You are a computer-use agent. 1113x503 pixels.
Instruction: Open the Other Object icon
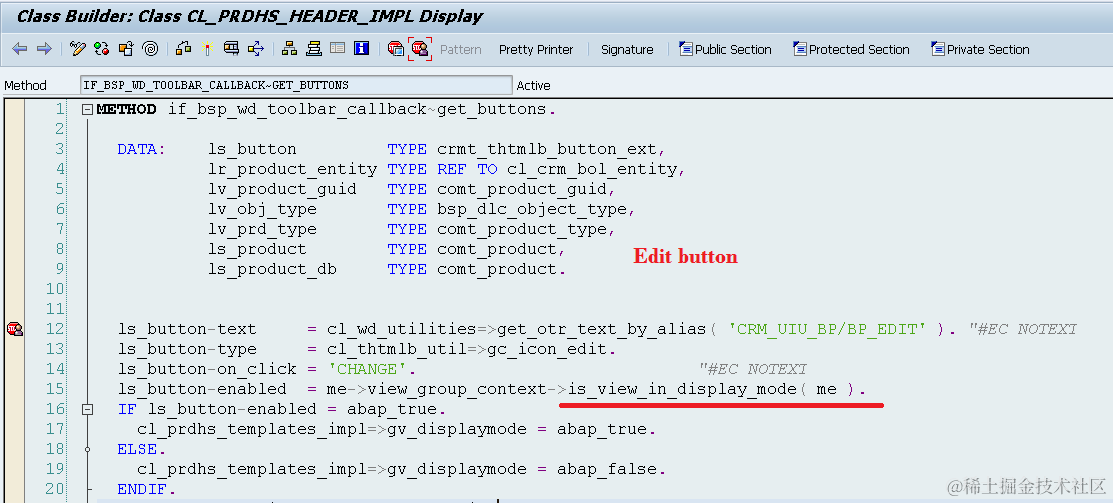pyautogui.click(x=126, y=49)
